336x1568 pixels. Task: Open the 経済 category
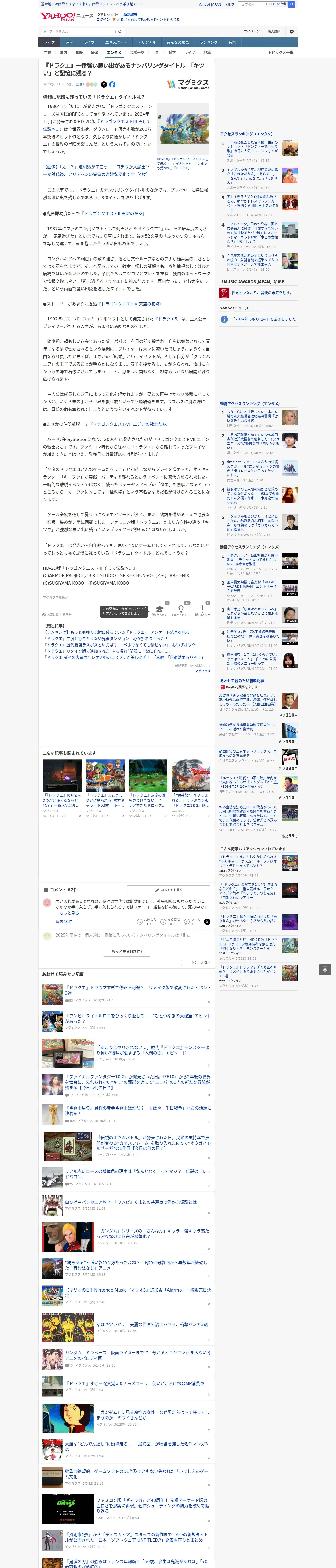[94, 52]
